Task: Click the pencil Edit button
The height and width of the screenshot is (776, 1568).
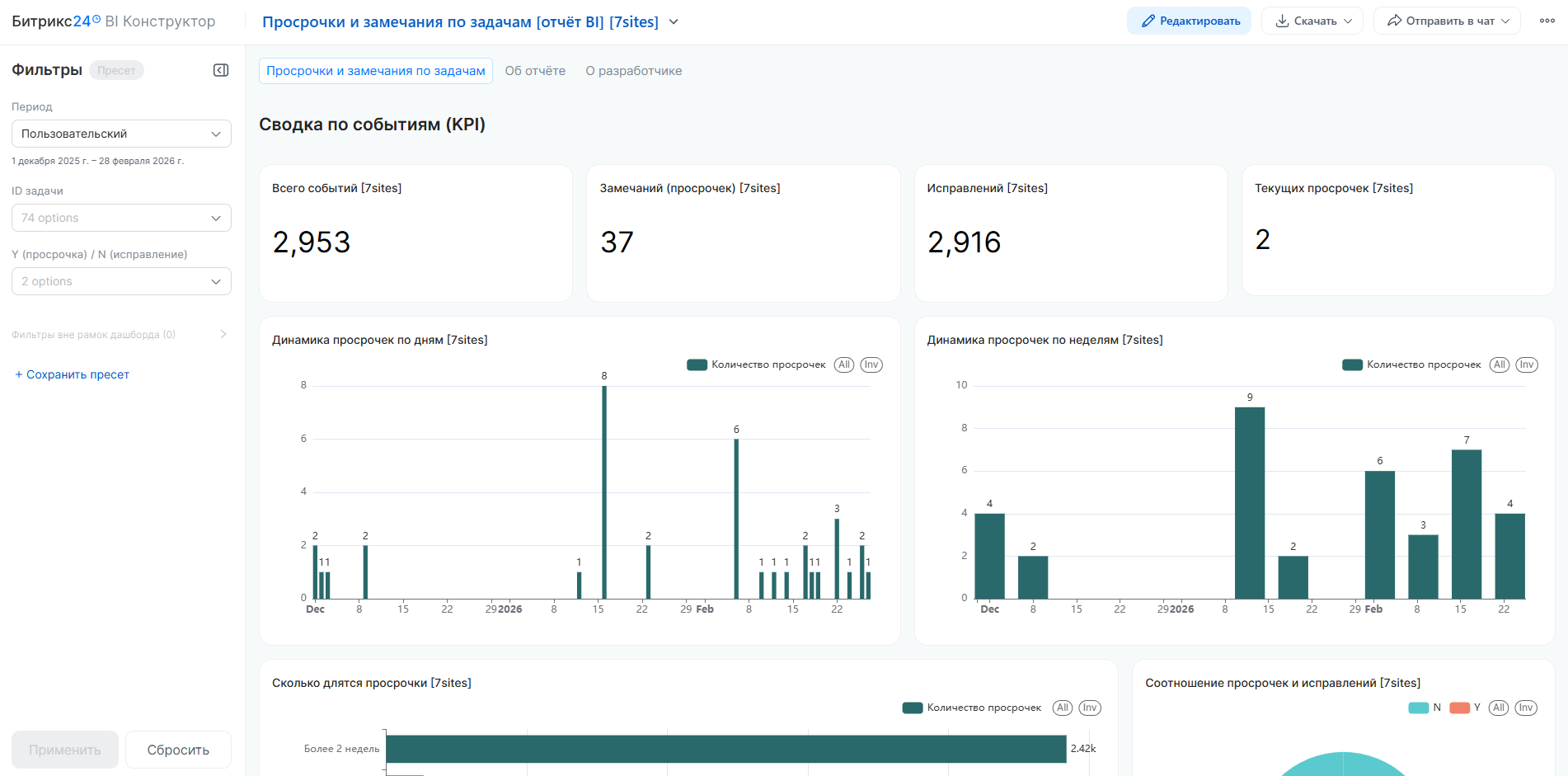Action: point(1189,21)
